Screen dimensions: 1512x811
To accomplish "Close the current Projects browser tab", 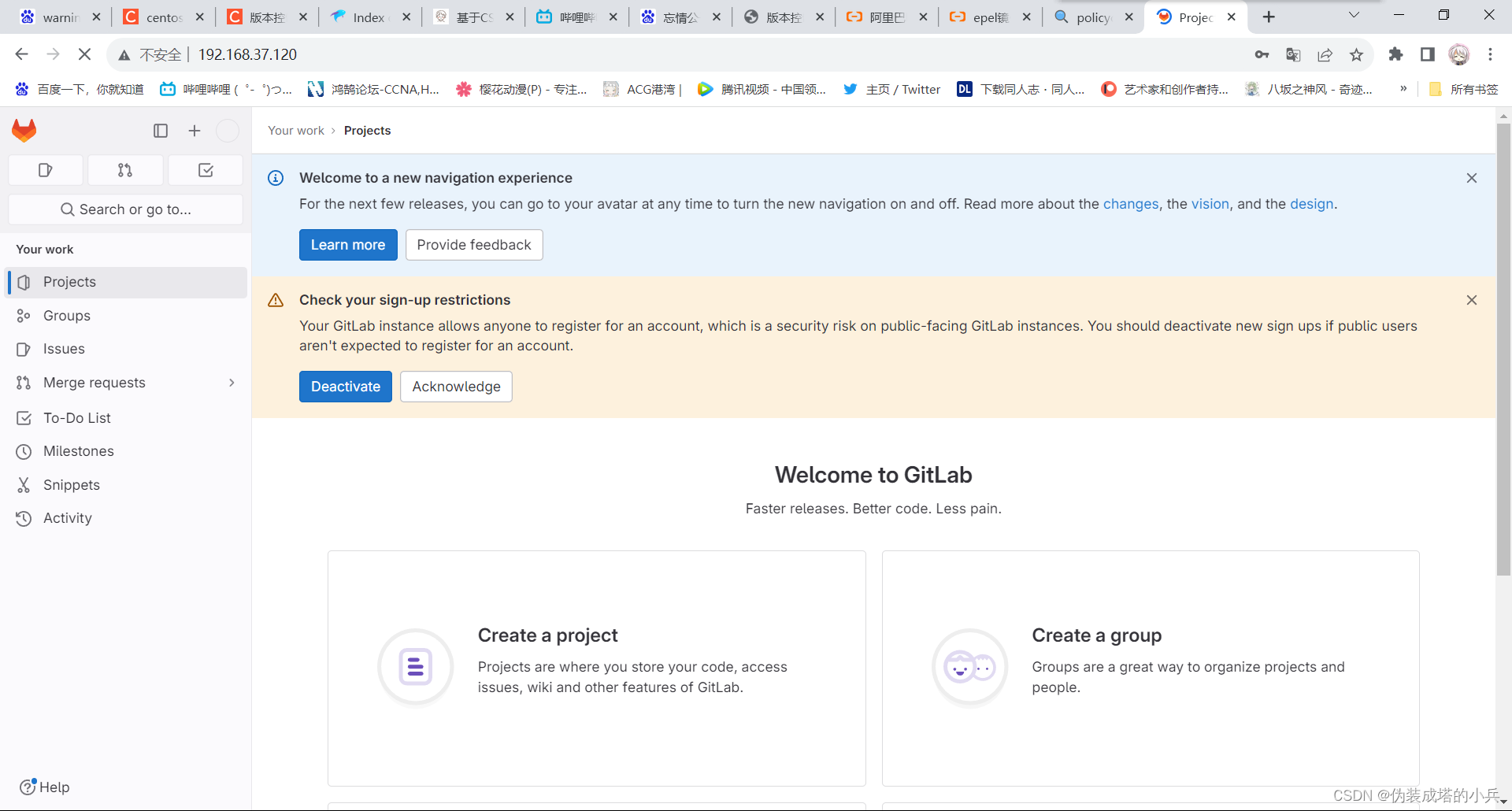I will pos(1232,17).
